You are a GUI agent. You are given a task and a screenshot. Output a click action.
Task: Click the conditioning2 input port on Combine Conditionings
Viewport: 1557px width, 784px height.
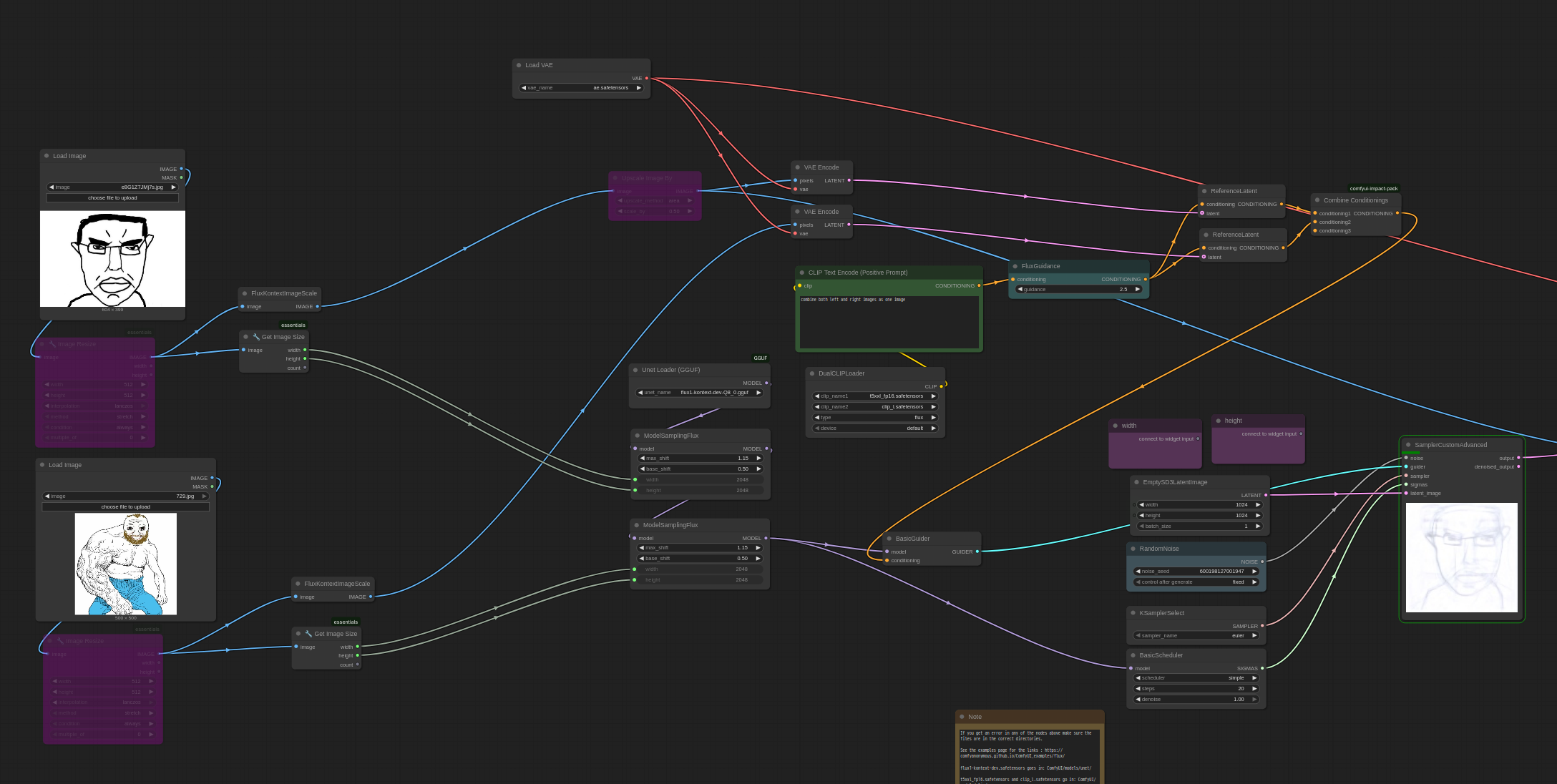pos(1314,222)
